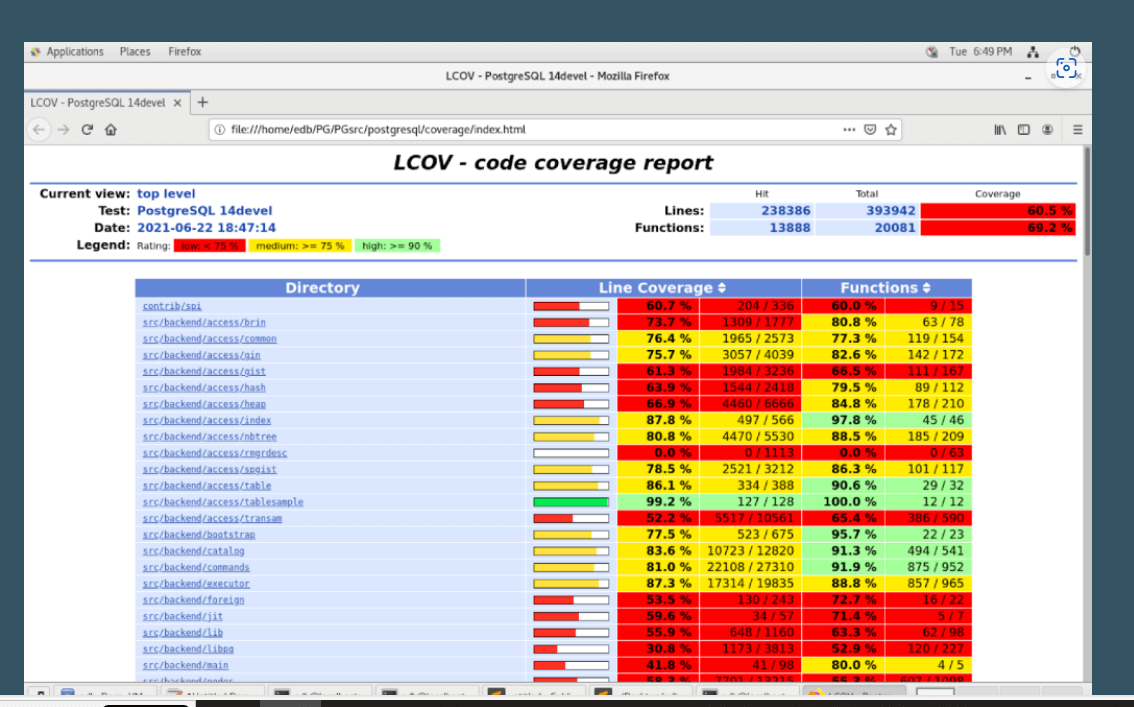The width and height of the screenshot is (1134, 707).
Task: Open page actions three-dot menu
Action: [849, 129]
